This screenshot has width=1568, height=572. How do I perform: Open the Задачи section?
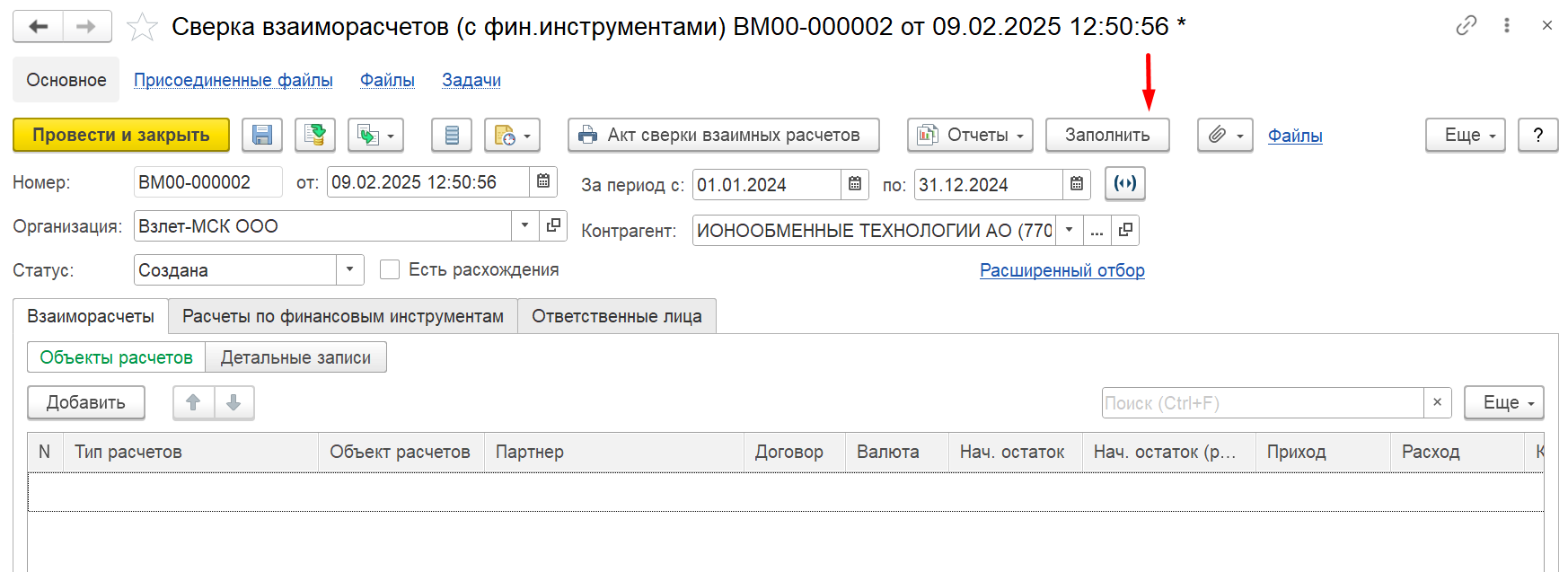pos(471,80)
